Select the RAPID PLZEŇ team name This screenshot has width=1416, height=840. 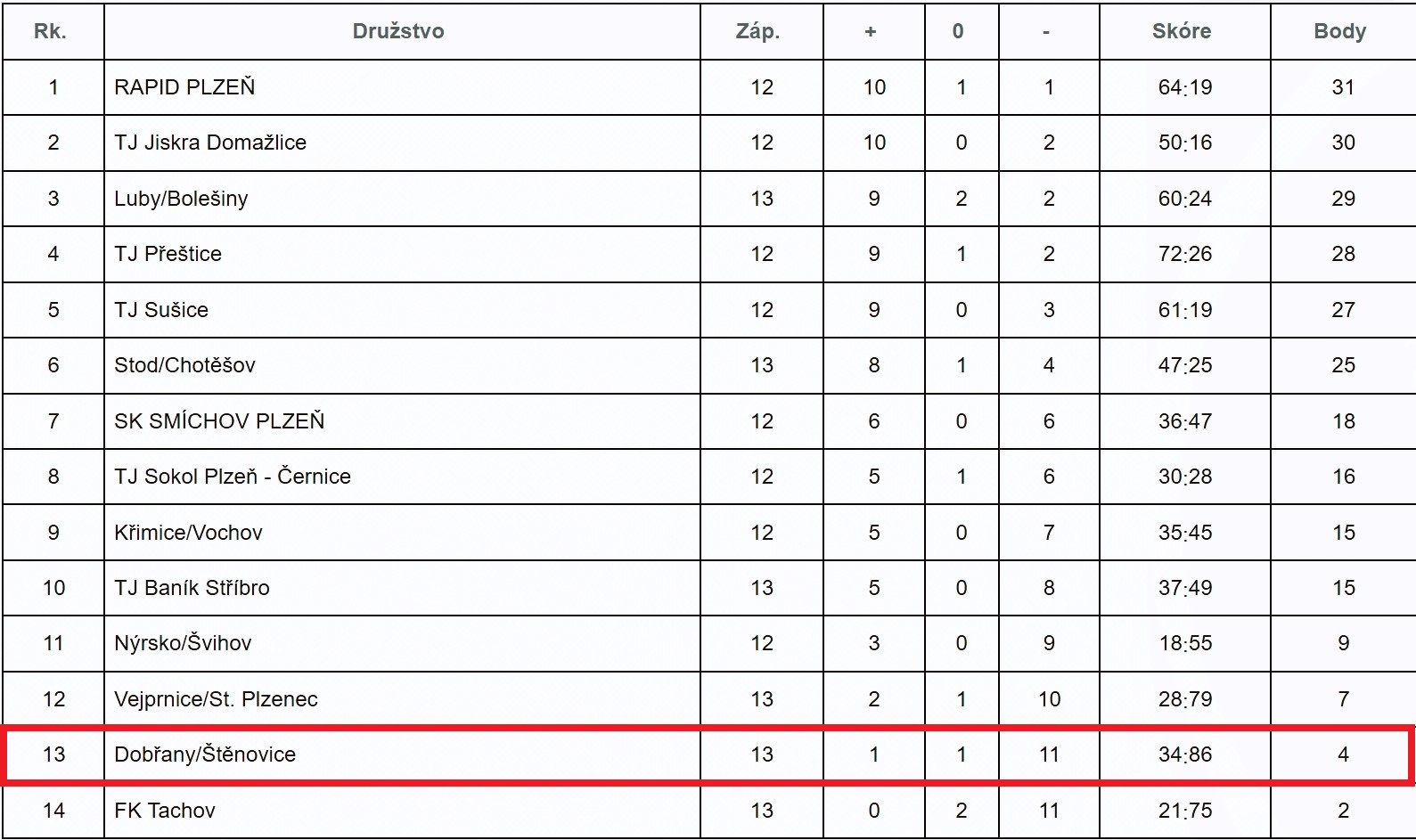[x=184, y=87]
